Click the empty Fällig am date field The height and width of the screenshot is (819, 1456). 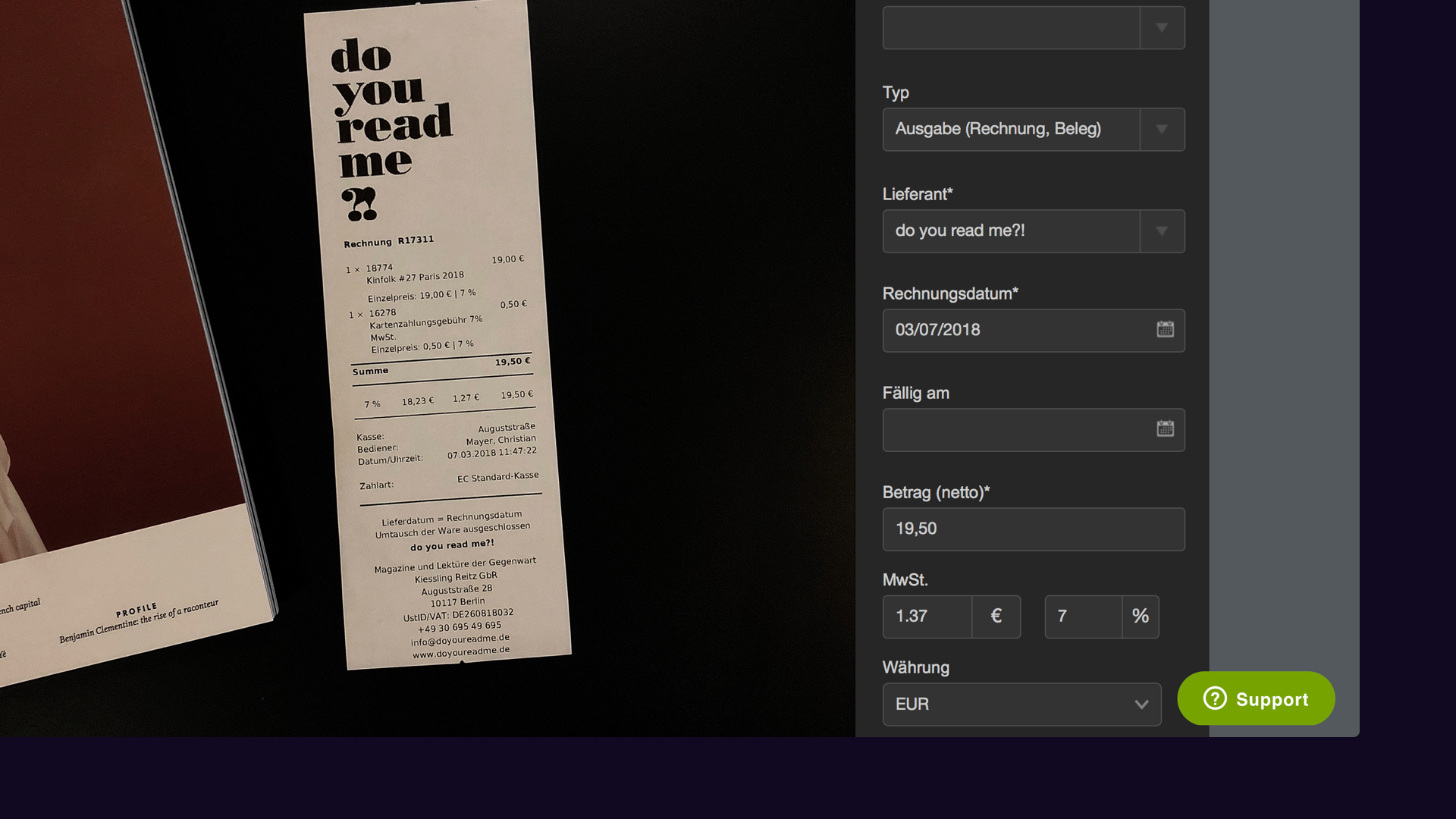point(1034,430)
